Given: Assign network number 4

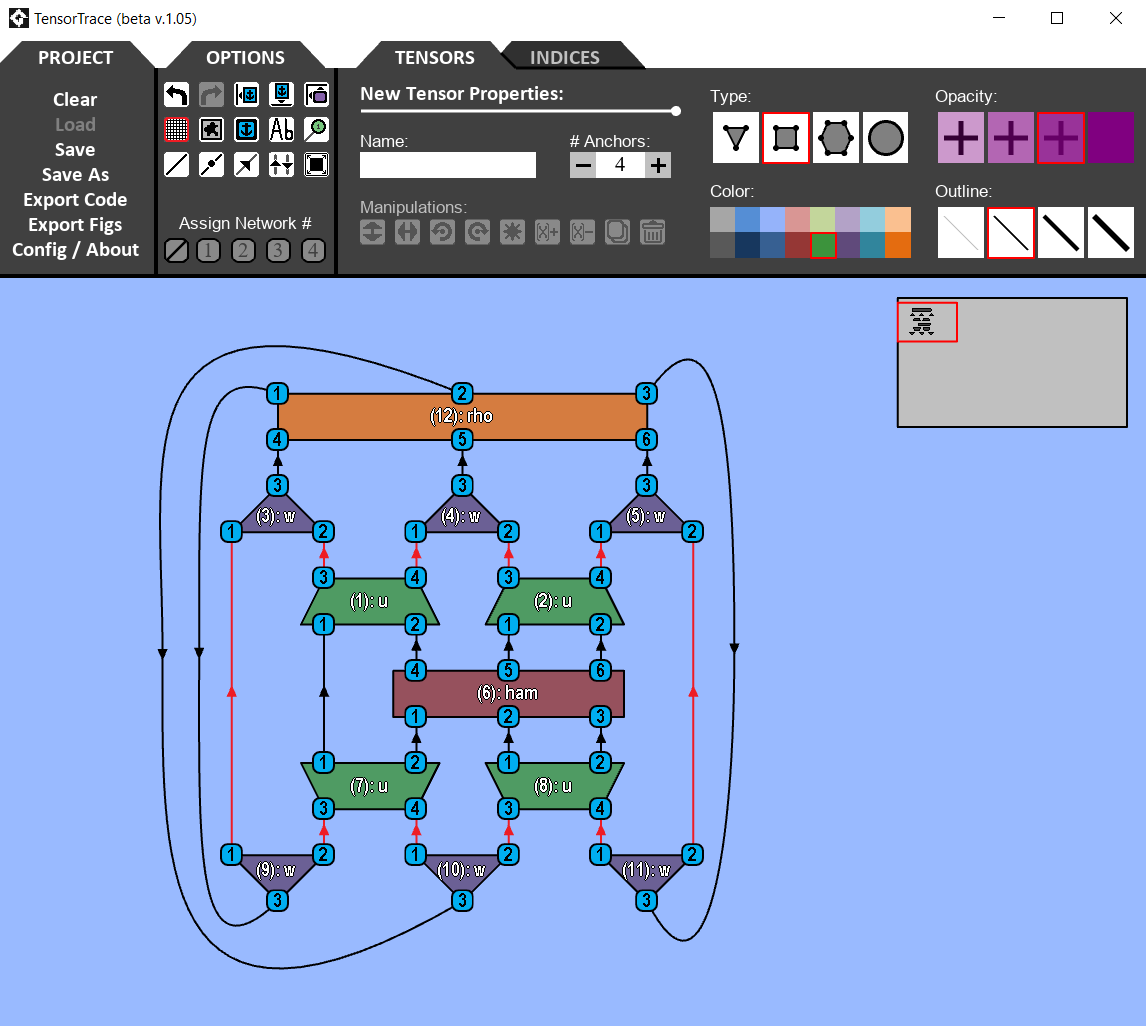Looking at the screenshot, I should click(313, 251).
